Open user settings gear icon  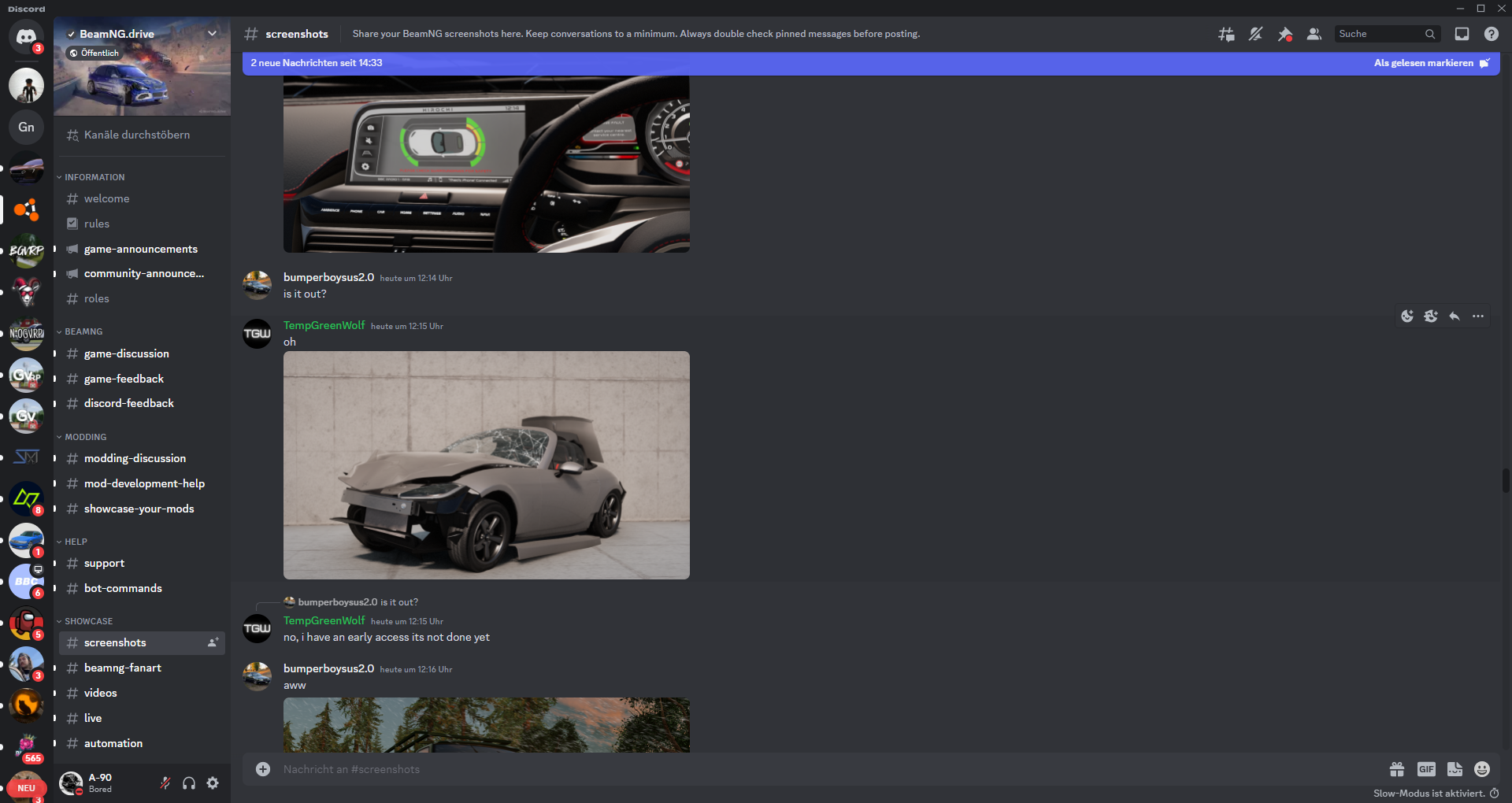(213, 783)
